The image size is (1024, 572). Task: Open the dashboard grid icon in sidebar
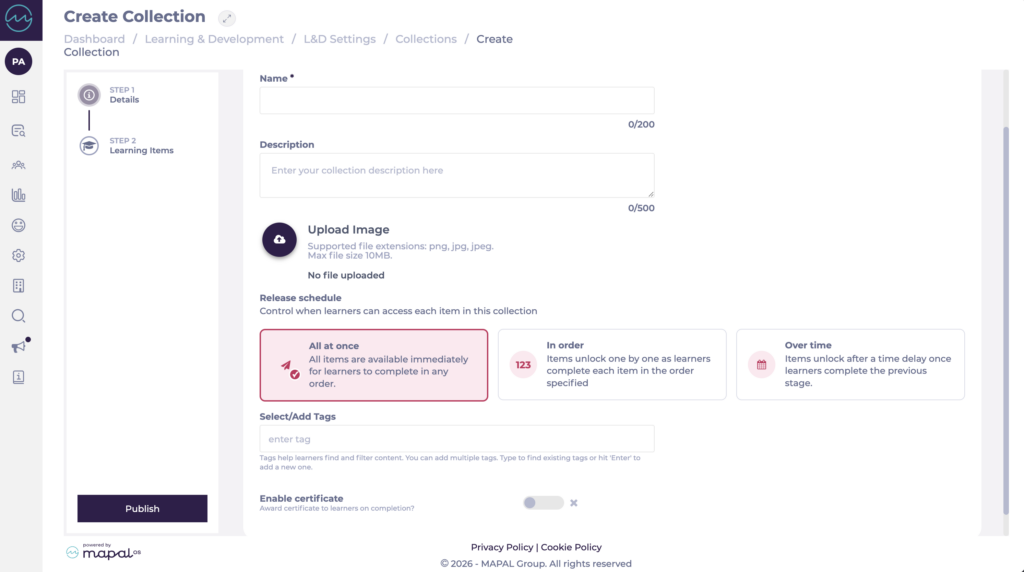coord(18,97)
